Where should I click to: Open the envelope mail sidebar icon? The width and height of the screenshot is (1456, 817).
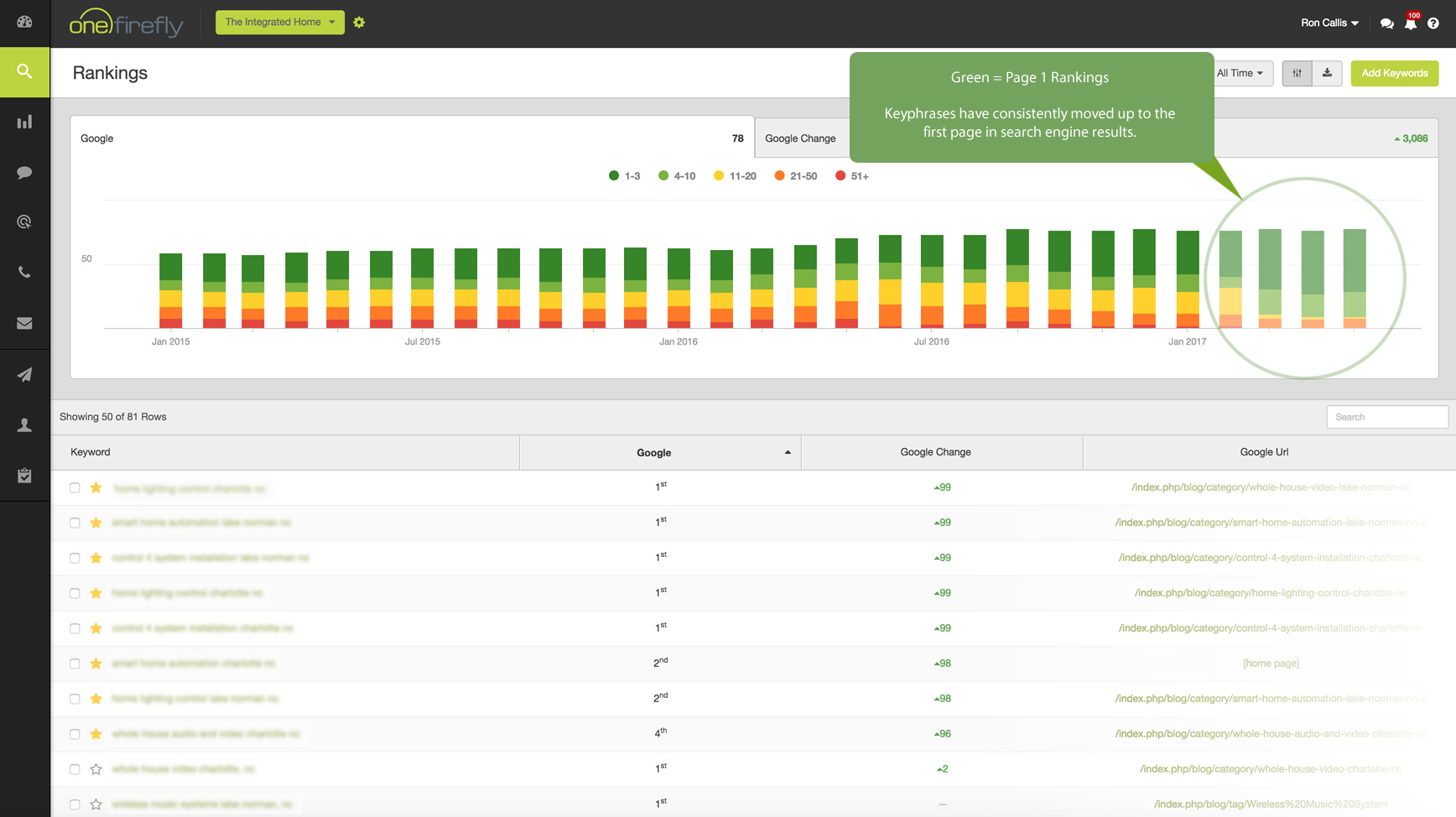(24, 324)
